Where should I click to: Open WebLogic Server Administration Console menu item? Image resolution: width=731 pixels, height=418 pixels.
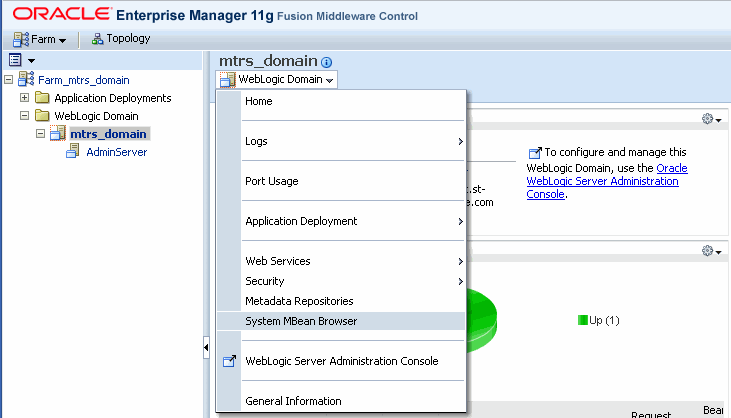pos(341,361)
